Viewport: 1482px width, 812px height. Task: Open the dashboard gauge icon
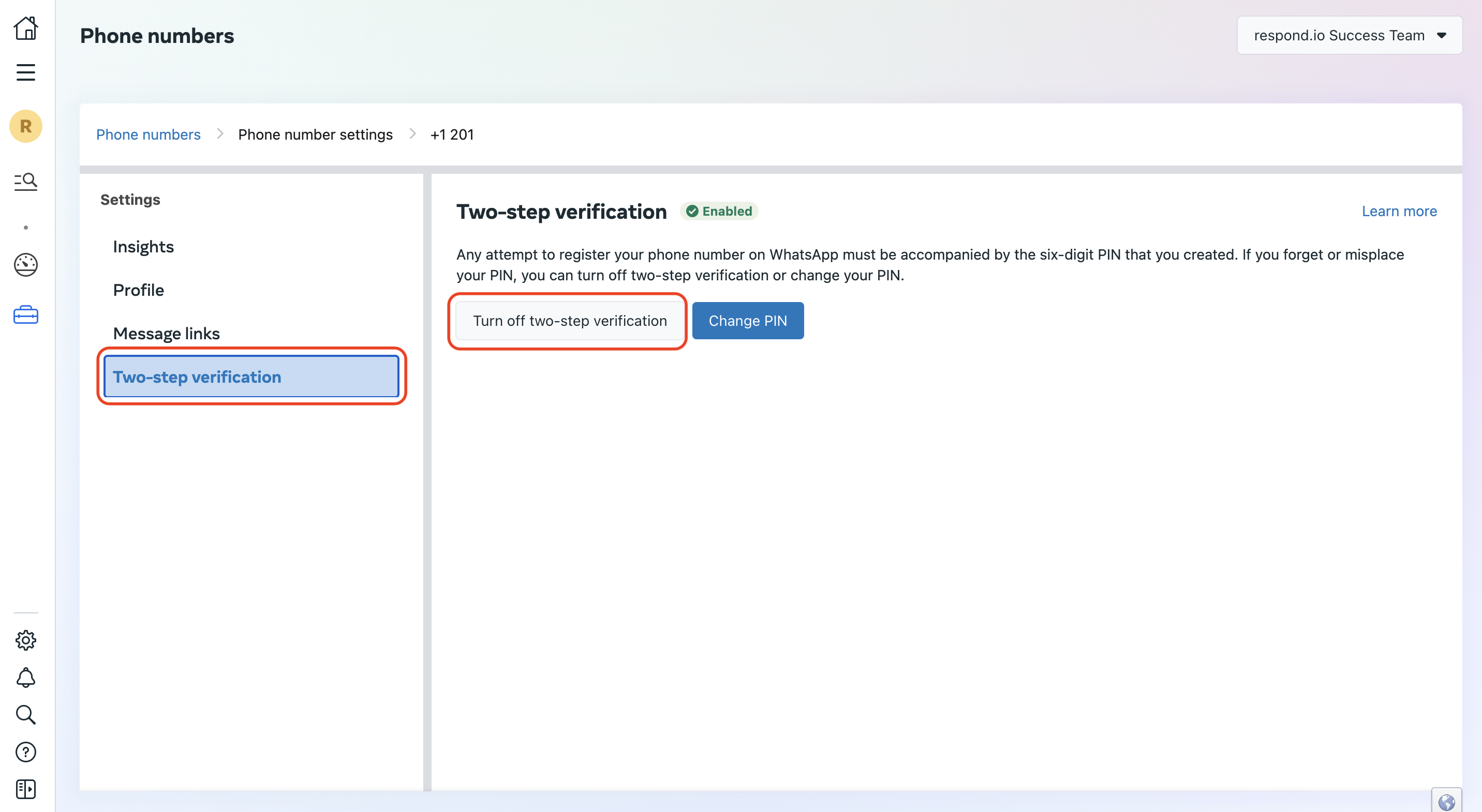26,264
